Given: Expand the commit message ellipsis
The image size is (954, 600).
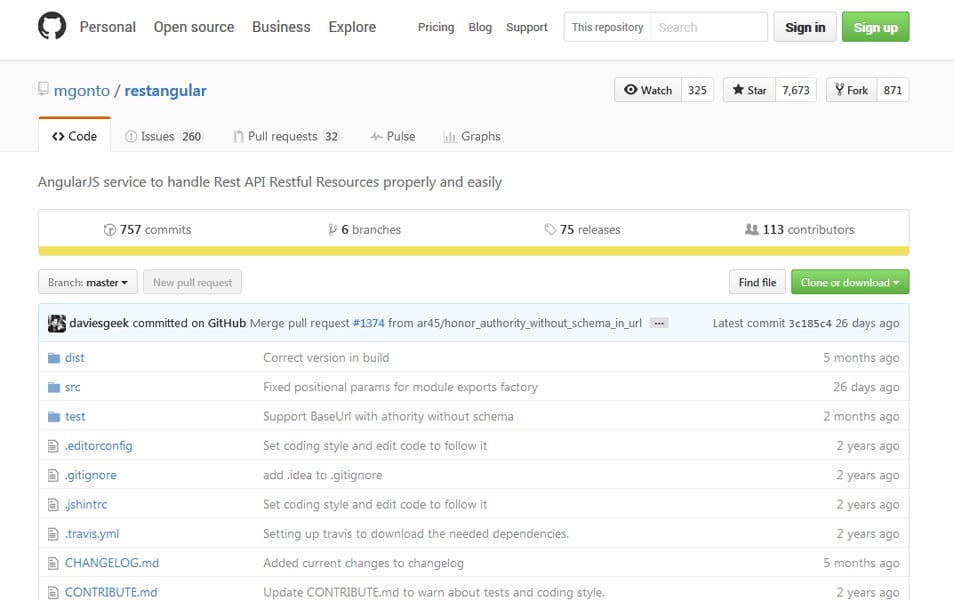Looking at the screenshot, I should pos(659,323).
